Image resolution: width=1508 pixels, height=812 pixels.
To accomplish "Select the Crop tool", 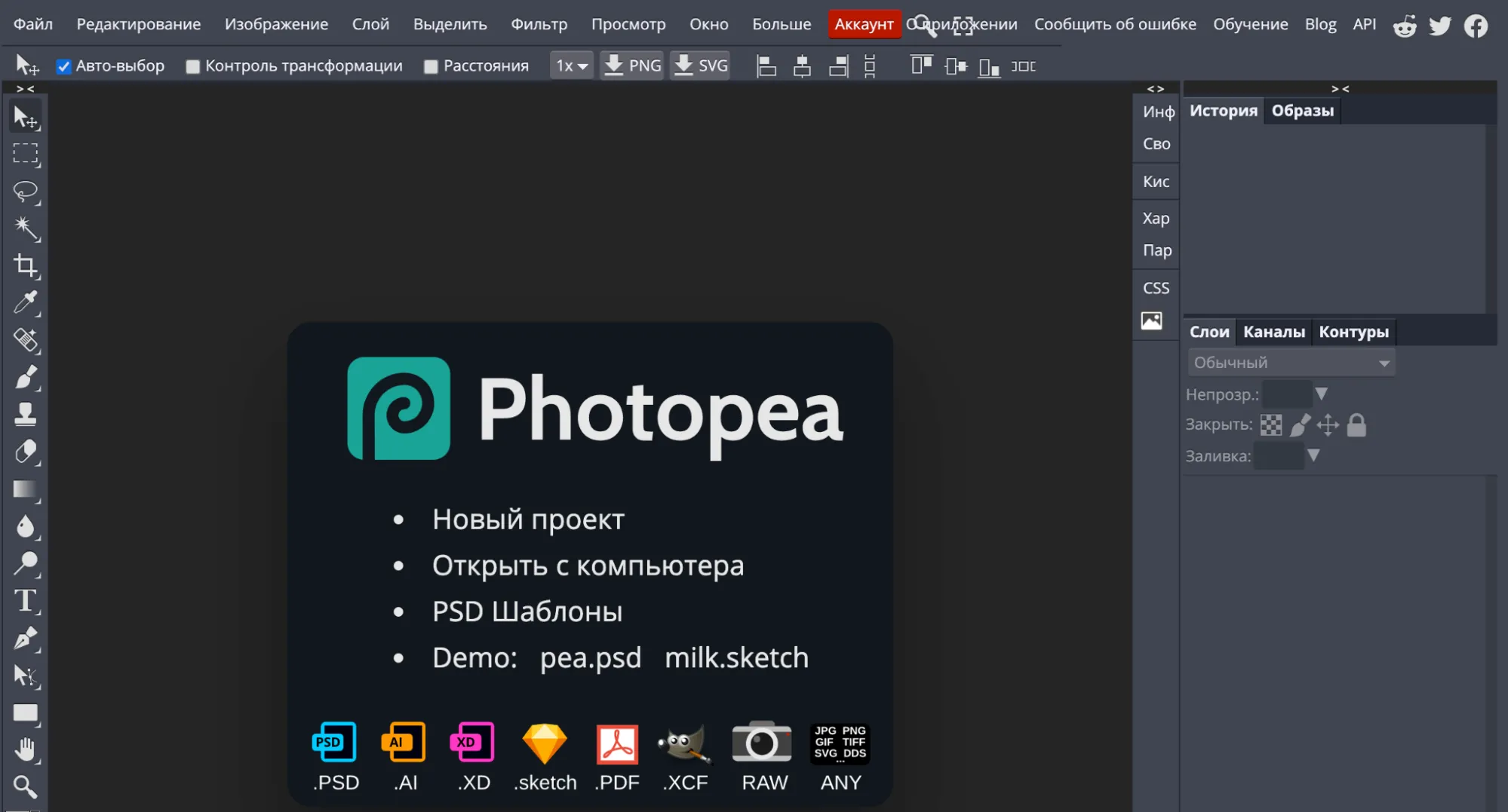I will (x=26, y=265).
